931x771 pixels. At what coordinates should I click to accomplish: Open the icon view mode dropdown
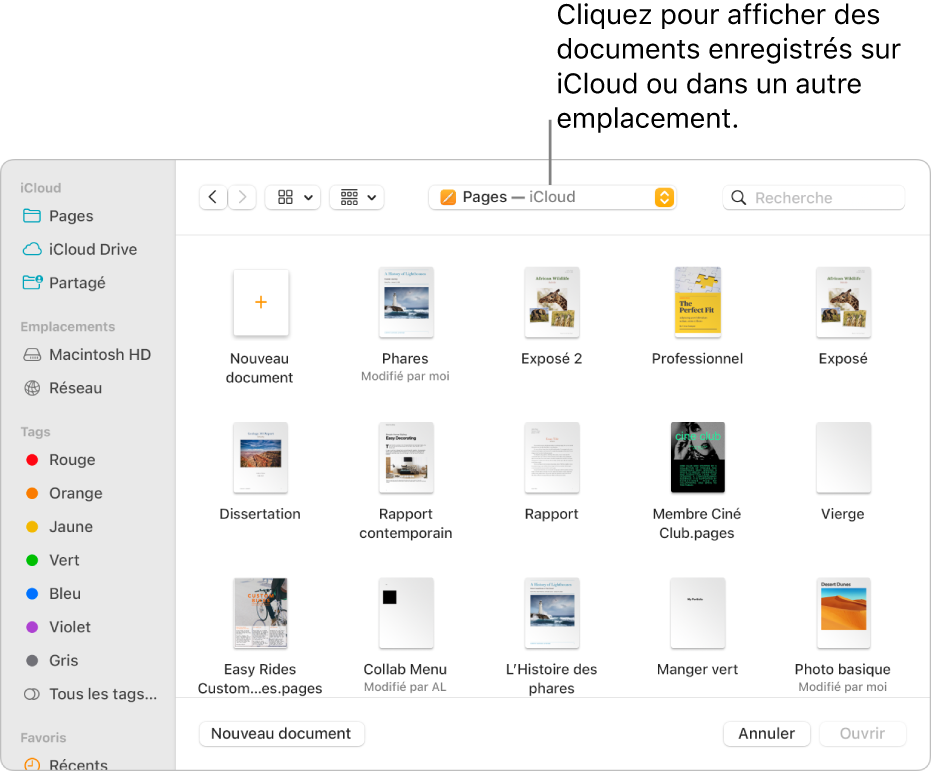293,197
